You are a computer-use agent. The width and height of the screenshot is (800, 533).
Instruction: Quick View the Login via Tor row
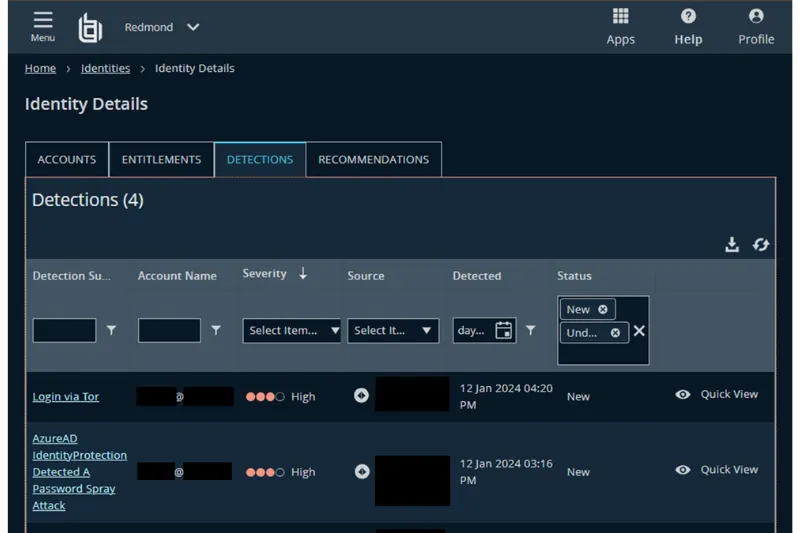pyautogui.click(x=717, y=394)
